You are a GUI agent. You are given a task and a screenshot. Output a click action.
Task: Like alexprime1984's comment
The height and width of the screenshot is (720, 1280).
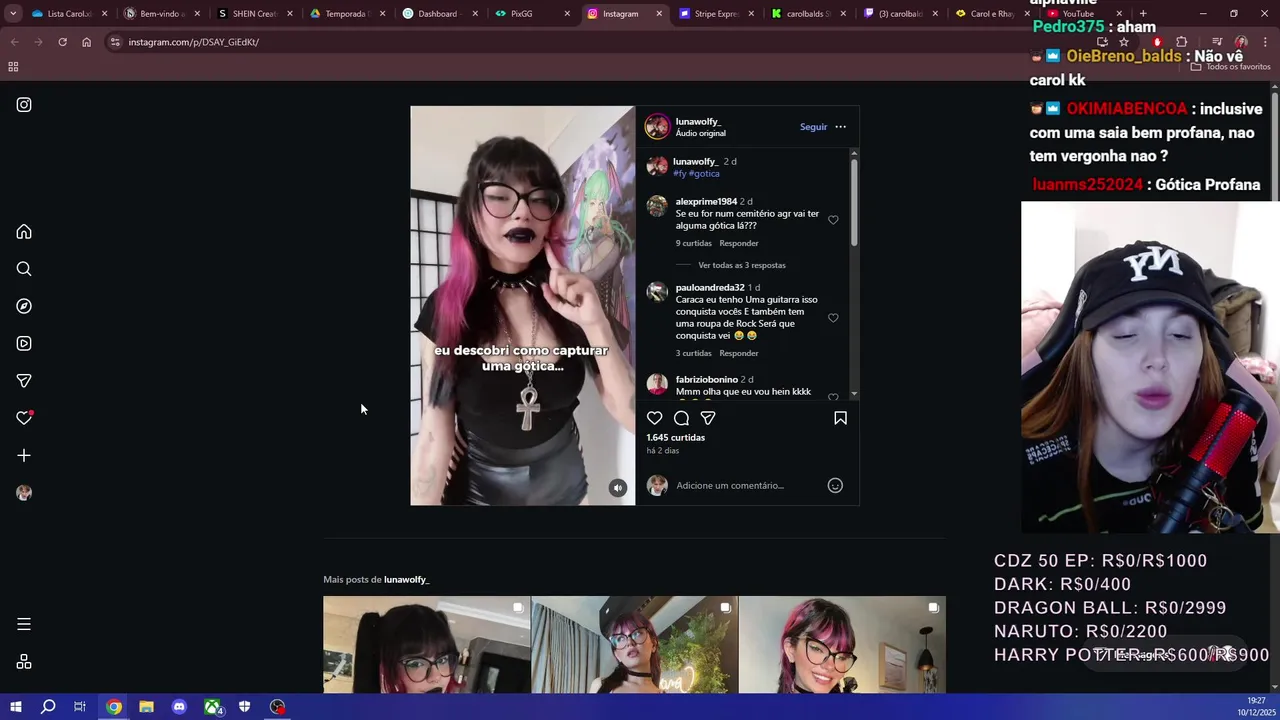click(833, 220)
